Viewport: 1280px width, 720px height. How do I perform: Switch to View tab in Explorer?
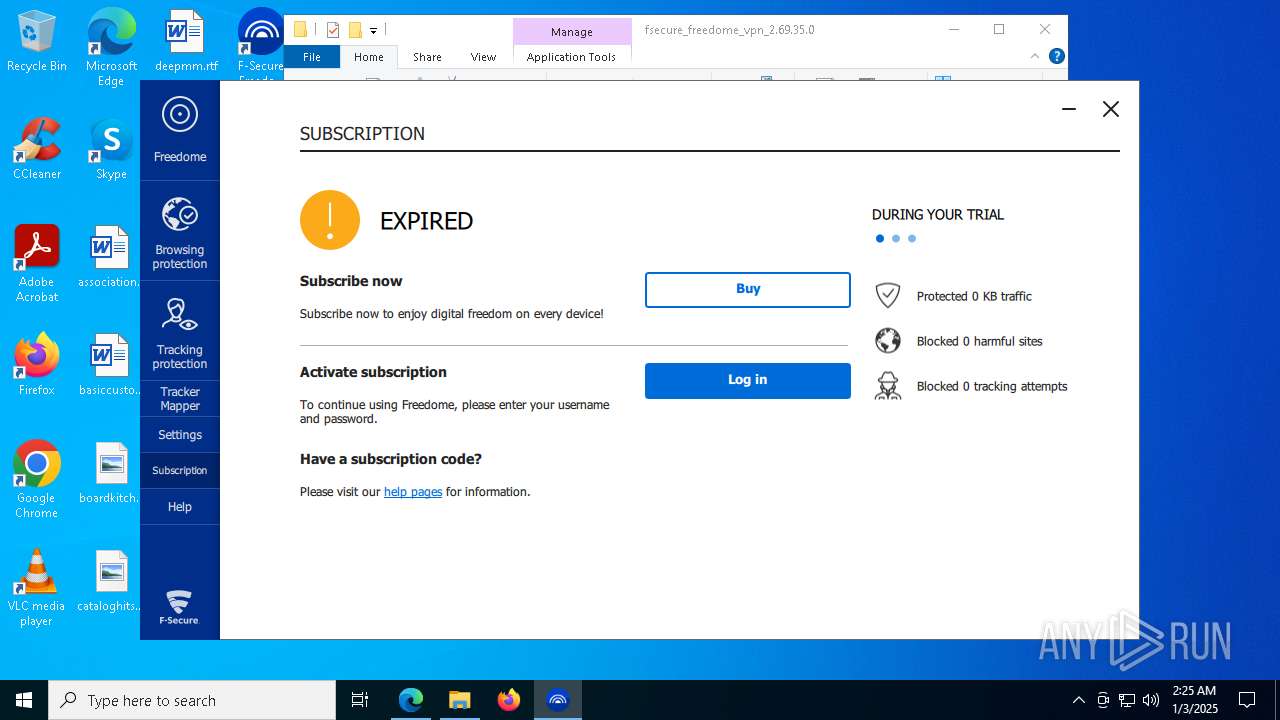click(483, 57)
